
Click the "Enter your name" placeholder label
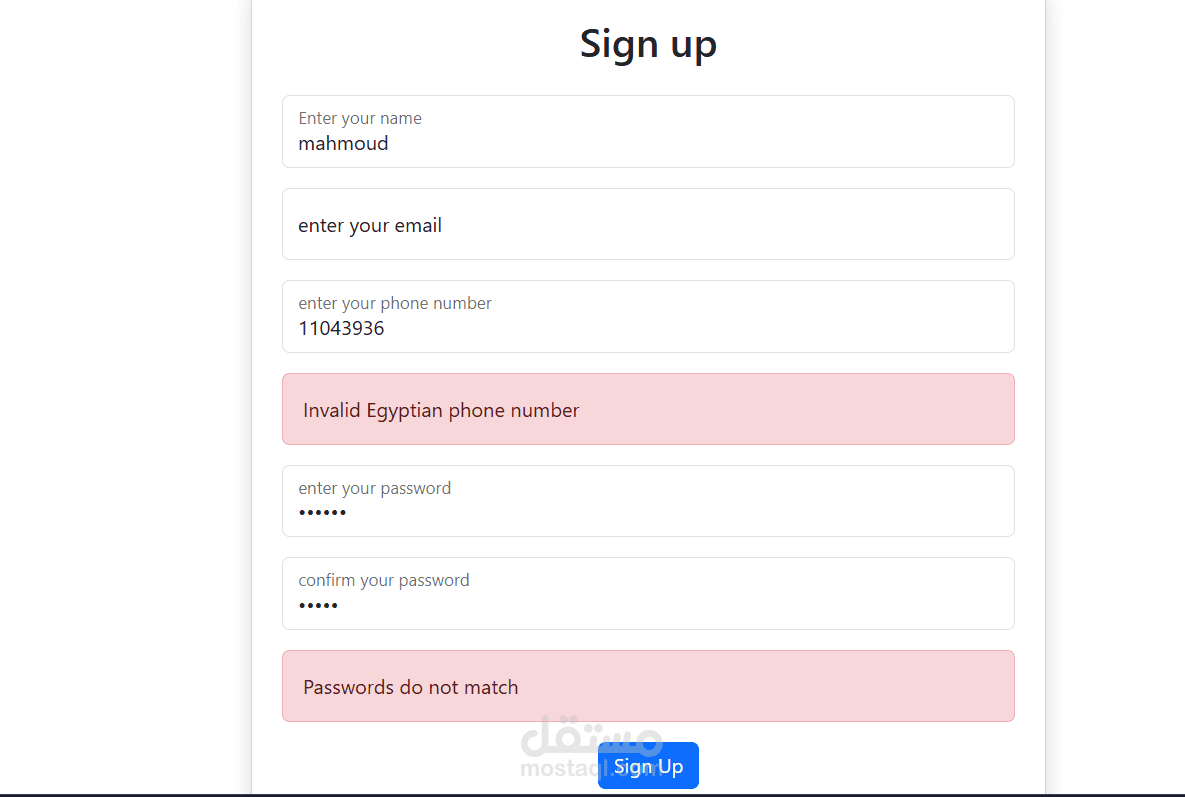click(359, 118)
